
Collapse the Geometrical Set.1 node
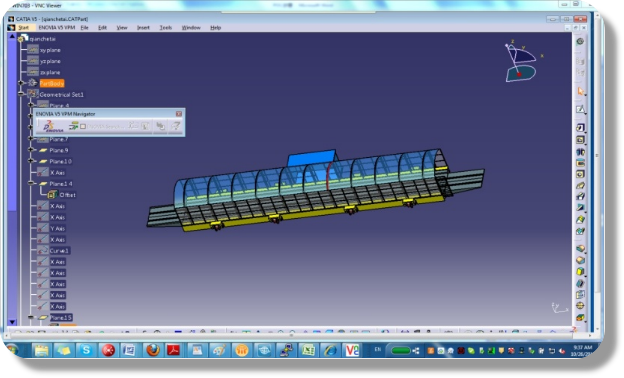pyautogui.click(x=21, y=94)
